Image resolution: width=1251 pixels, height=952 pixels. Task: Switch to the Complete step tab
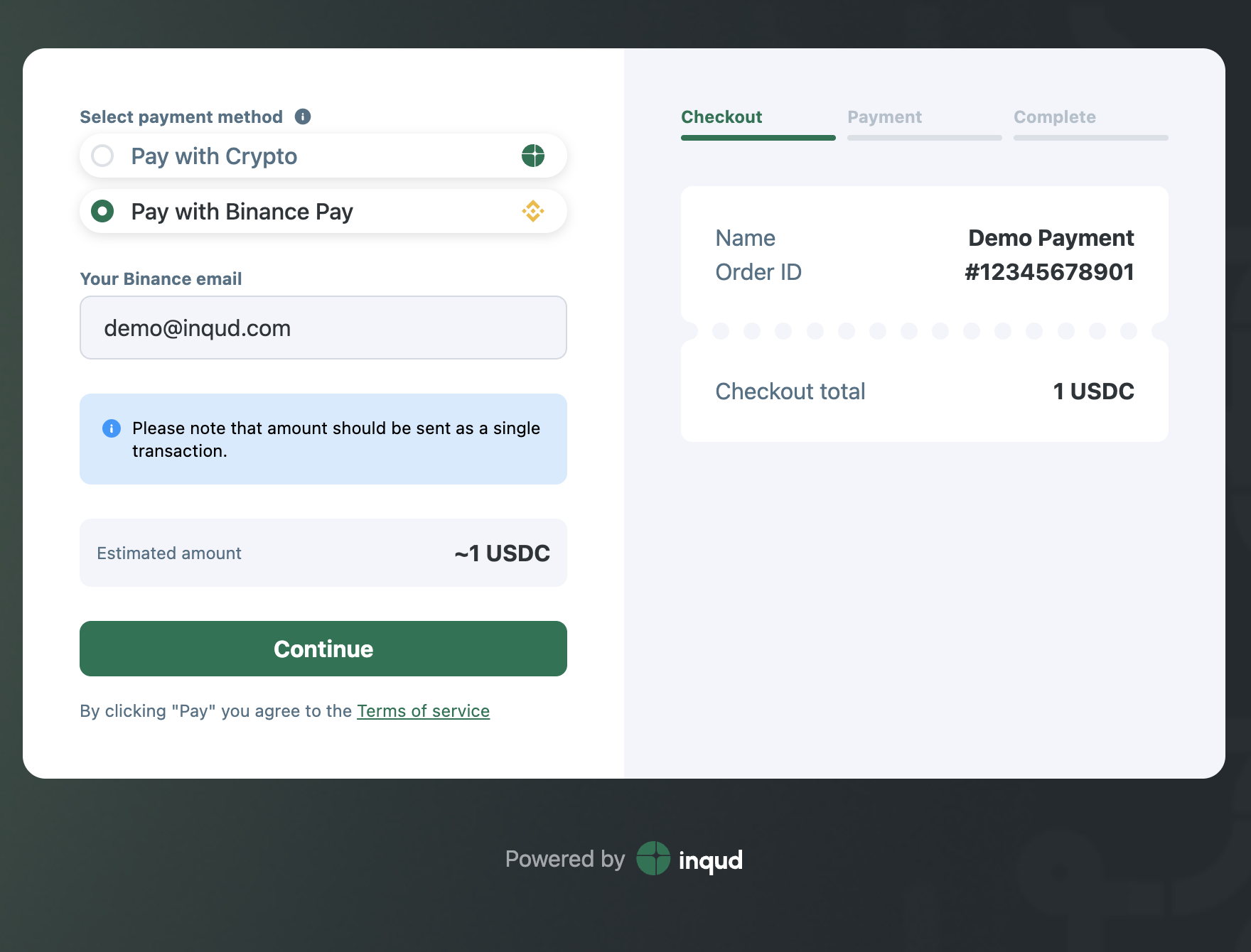1055,117
